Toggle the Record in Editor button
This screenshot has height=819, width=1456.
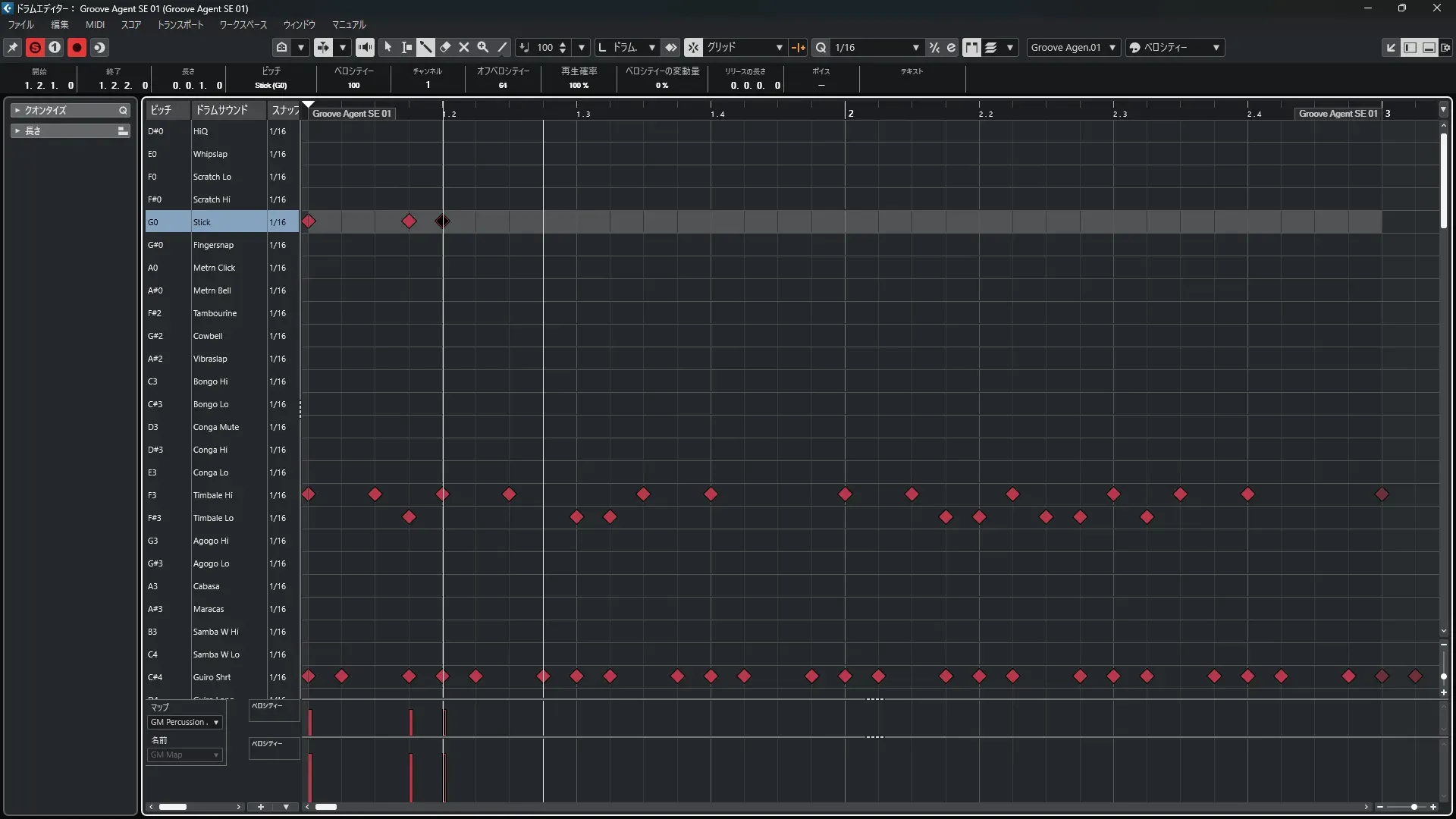(x=77, y=47)
